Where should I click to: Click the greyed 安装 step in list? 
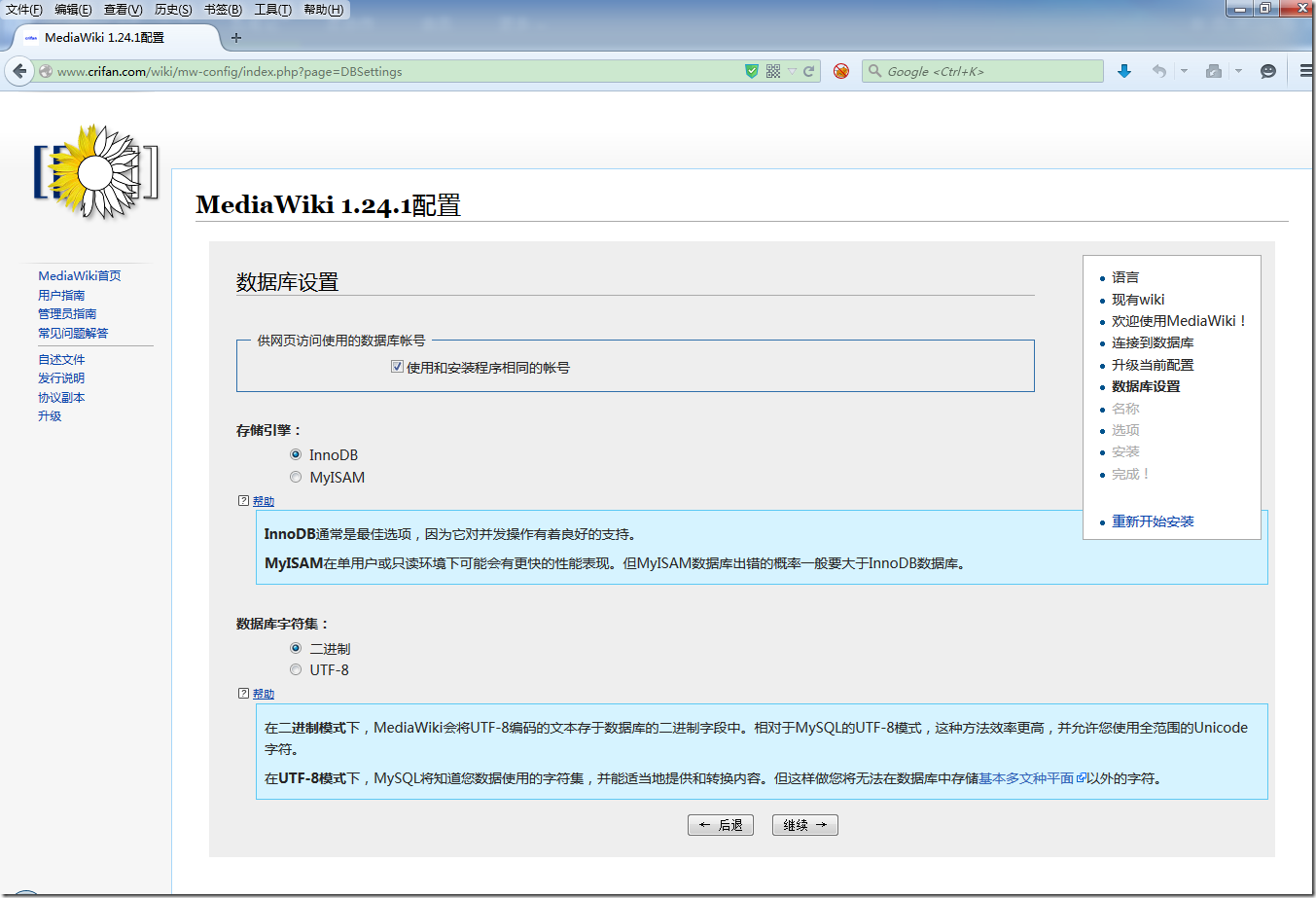coord(1125,451)
